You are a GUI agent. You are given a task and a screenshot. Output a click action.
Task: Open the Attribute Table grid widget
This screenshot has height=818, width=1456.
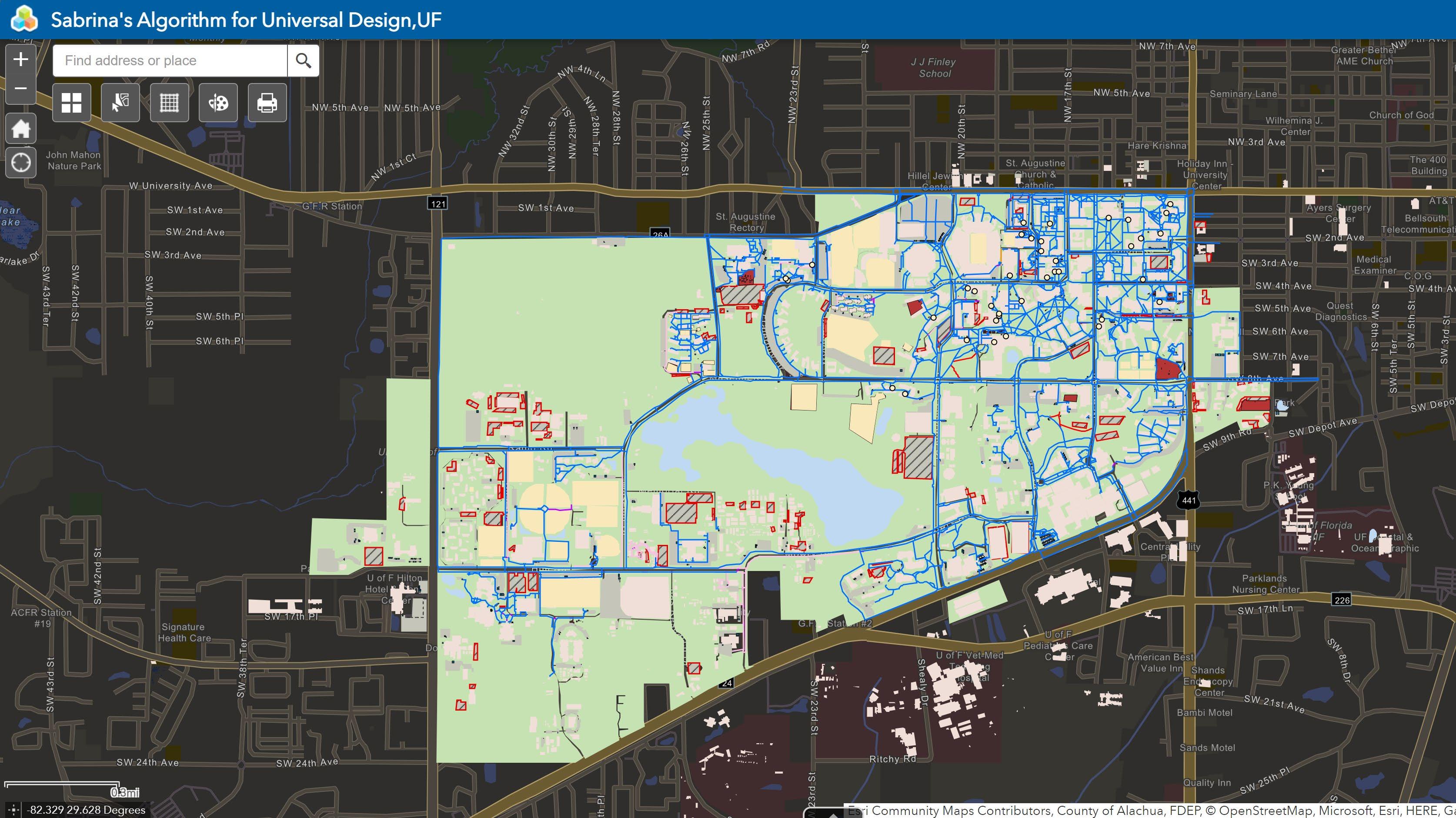tap(169, 103)
